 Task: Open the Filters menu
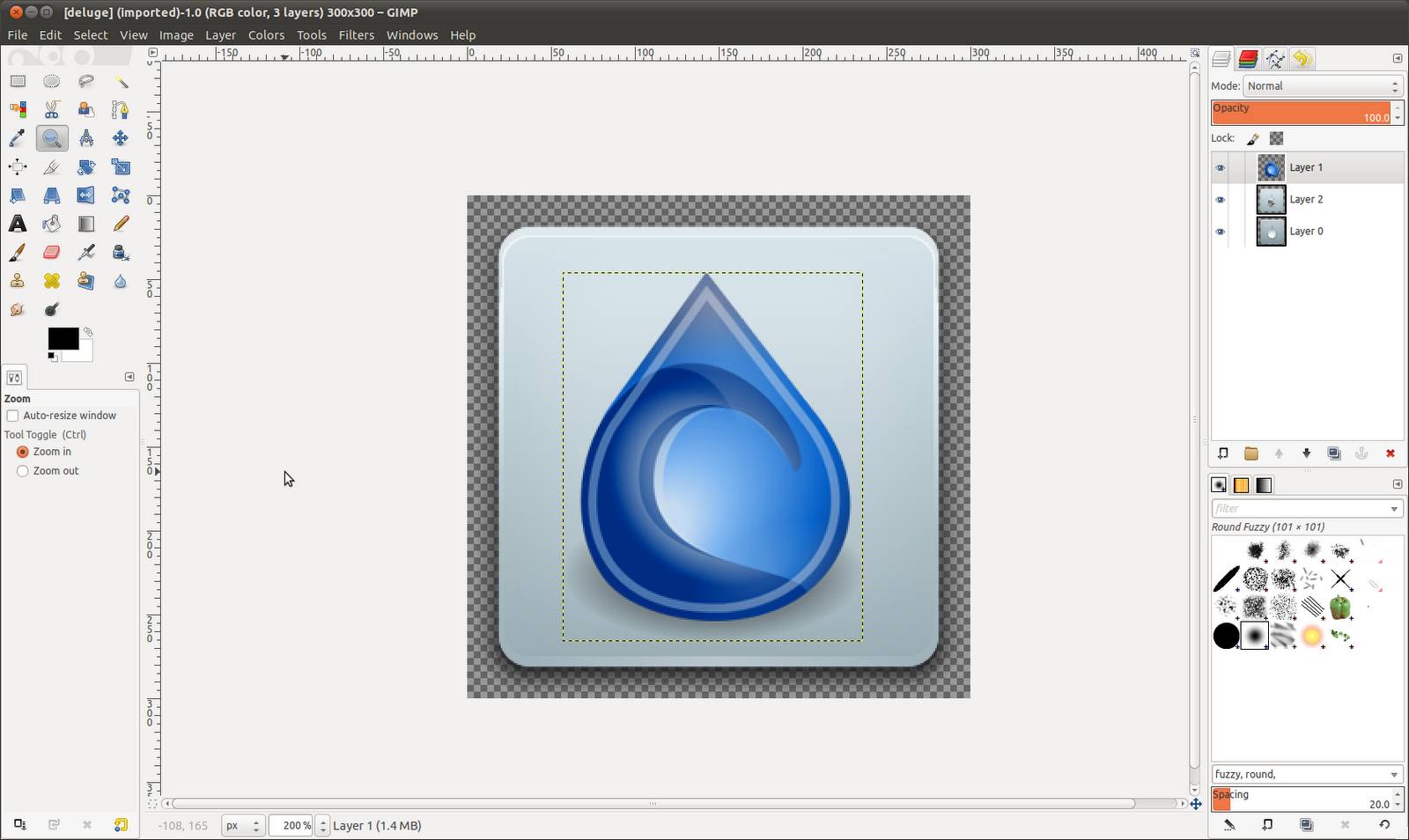357,35
